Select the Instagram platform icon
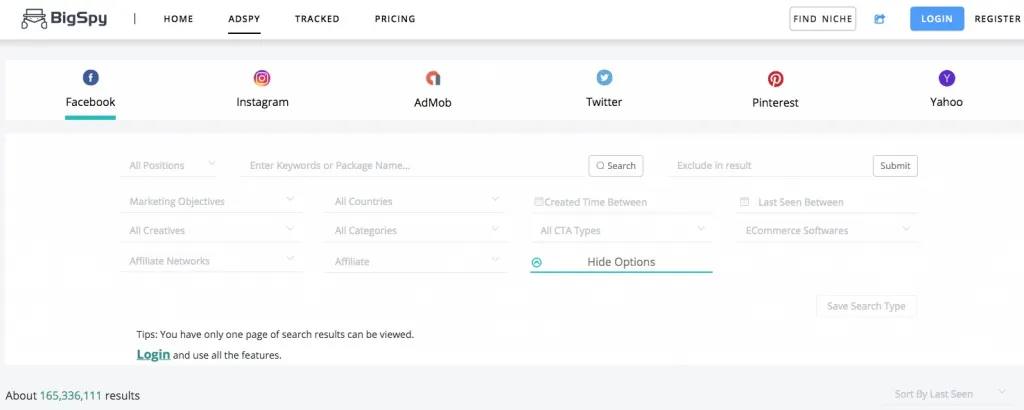1024x410 pixels. click(262, 78)
